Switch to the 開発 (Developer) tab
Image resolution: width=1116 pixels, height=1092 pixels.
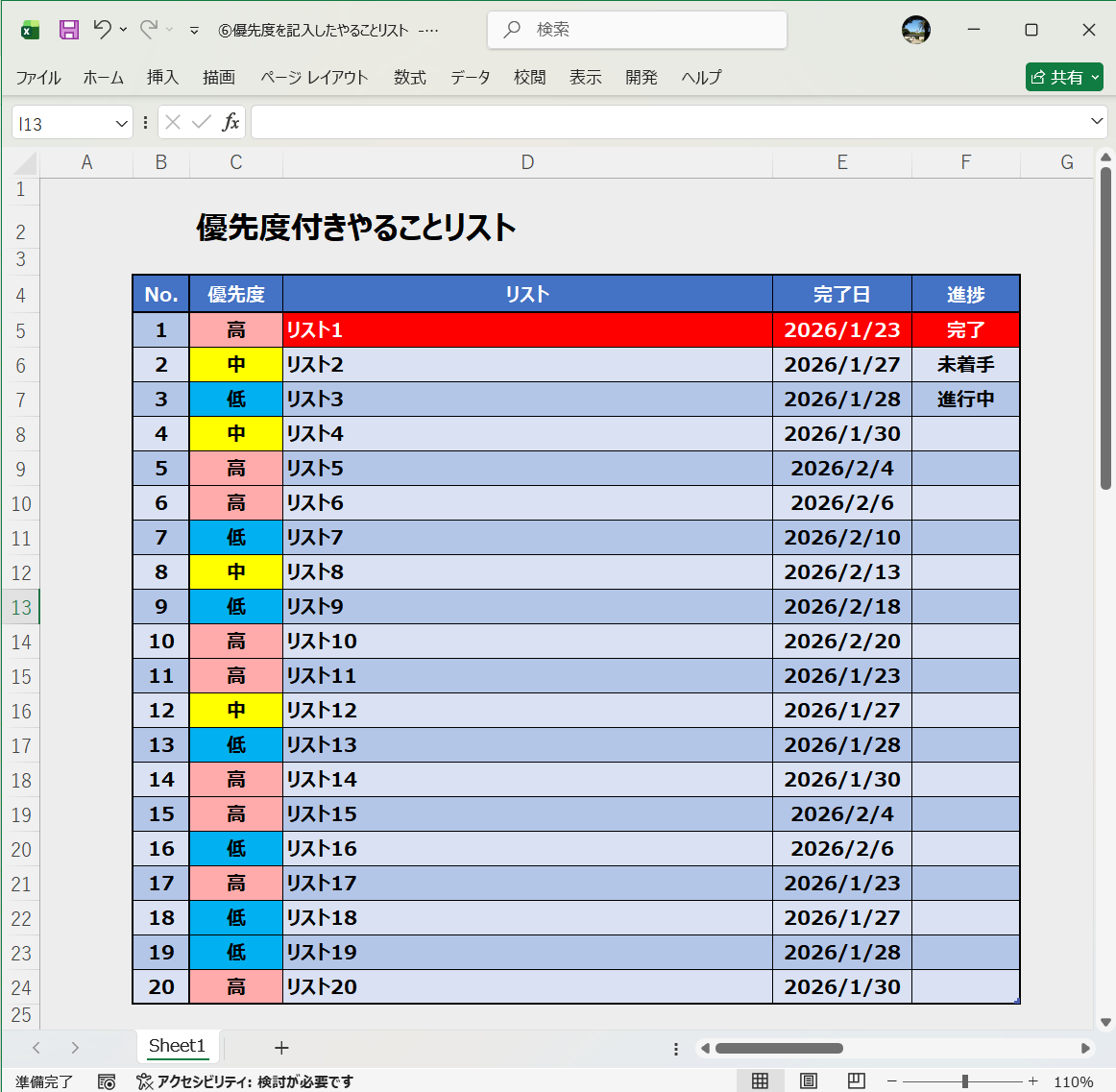tap(641, 78)
